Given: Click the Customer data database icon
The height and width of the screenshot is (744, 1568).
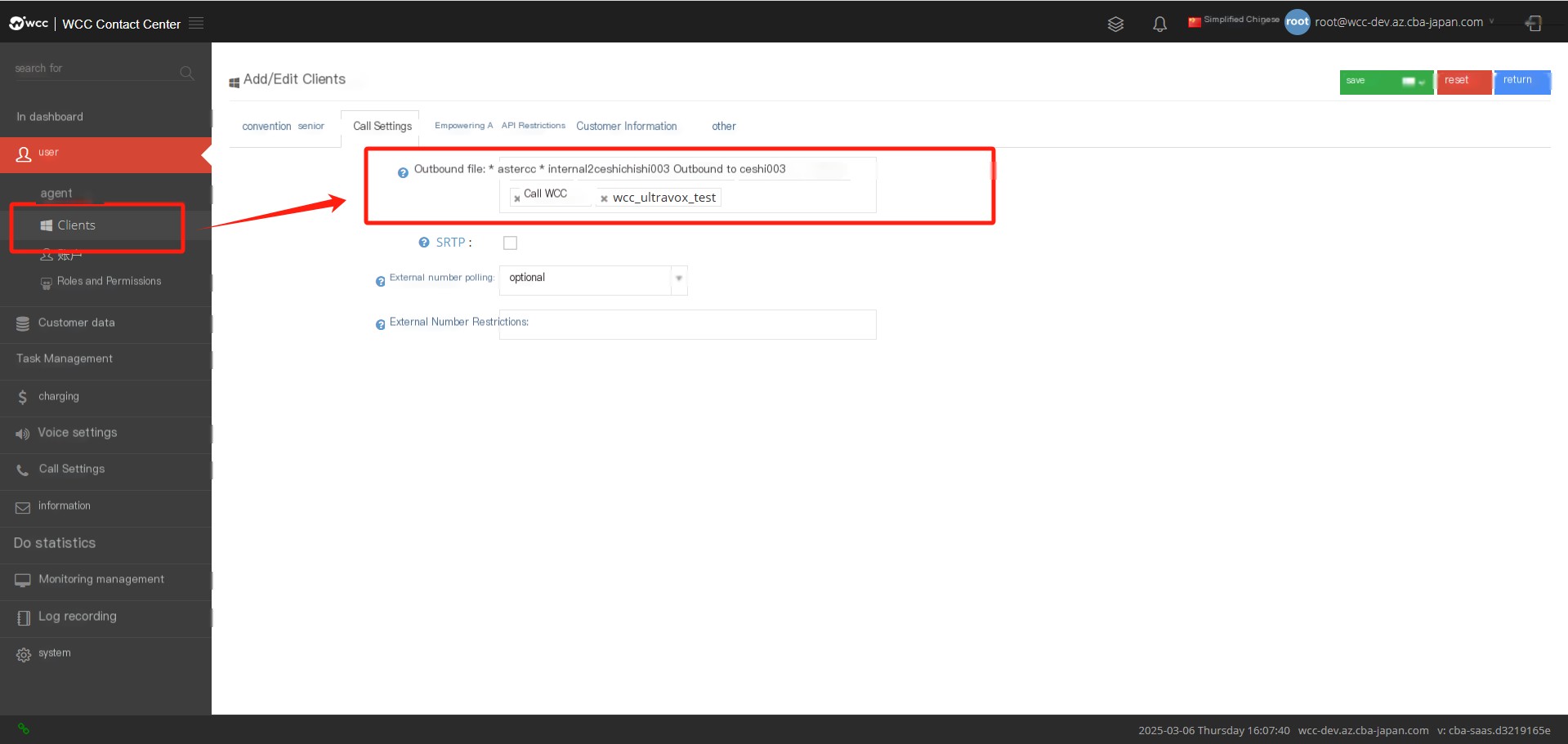Looking at the screenshot, I should pos(23,324).
